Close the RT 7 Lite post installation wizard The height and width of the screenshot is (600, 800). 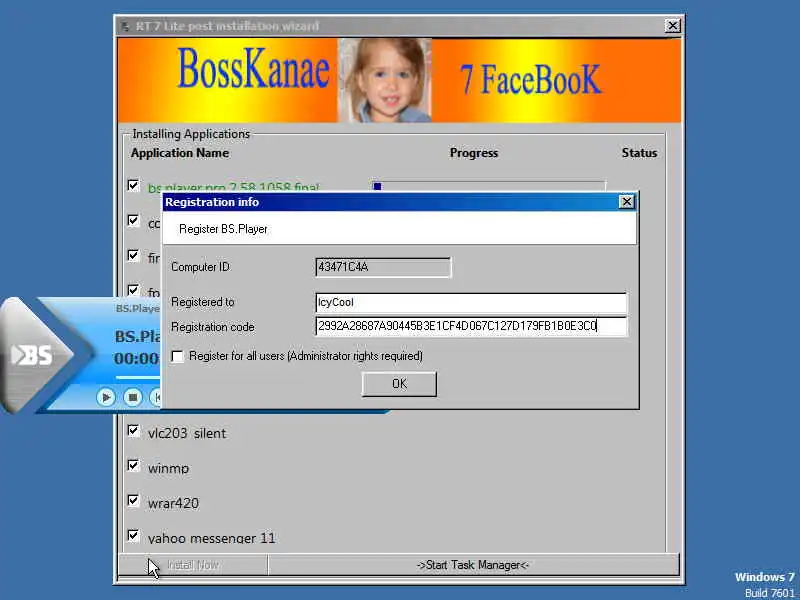point(672,26)
